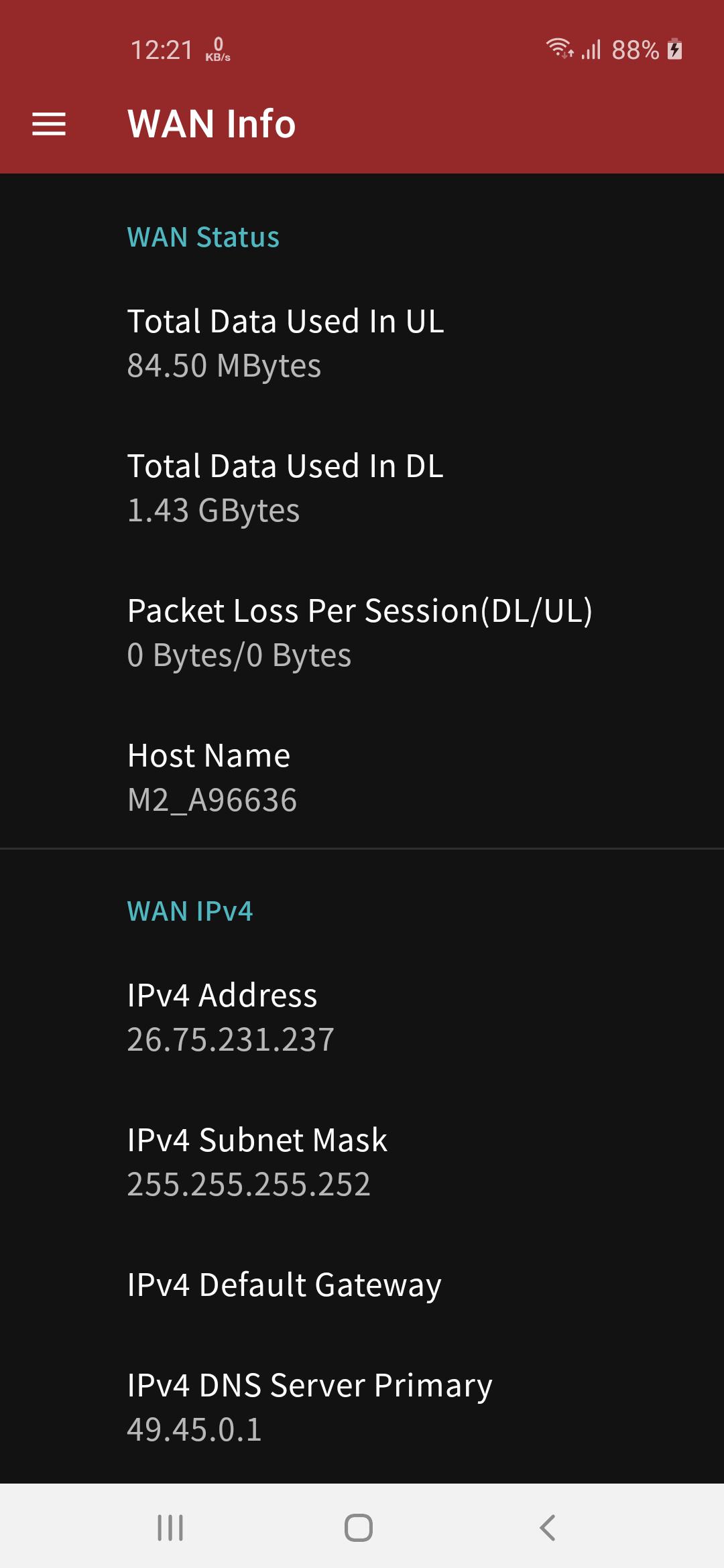This screenshot has height=1568, width=724.
Task: Tap the Android home button
Action: click(359, 1528)
